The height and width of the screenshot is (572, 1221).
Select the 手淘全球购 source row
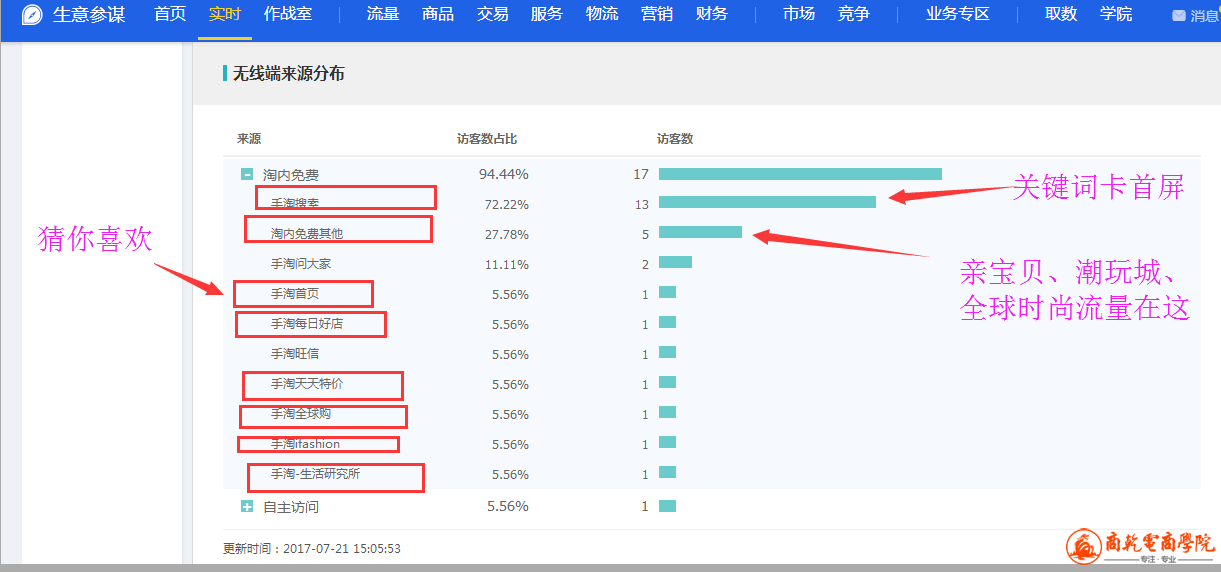click(301, 414)
